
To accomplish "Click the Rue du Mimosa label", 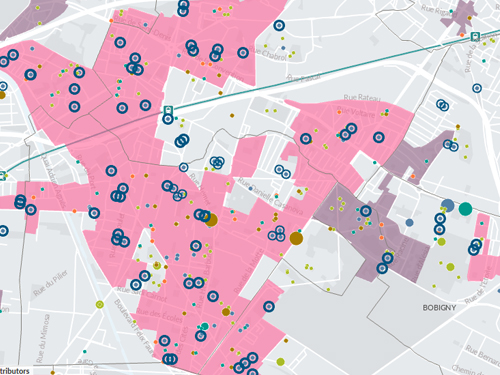I will click(x=43, y=339).
